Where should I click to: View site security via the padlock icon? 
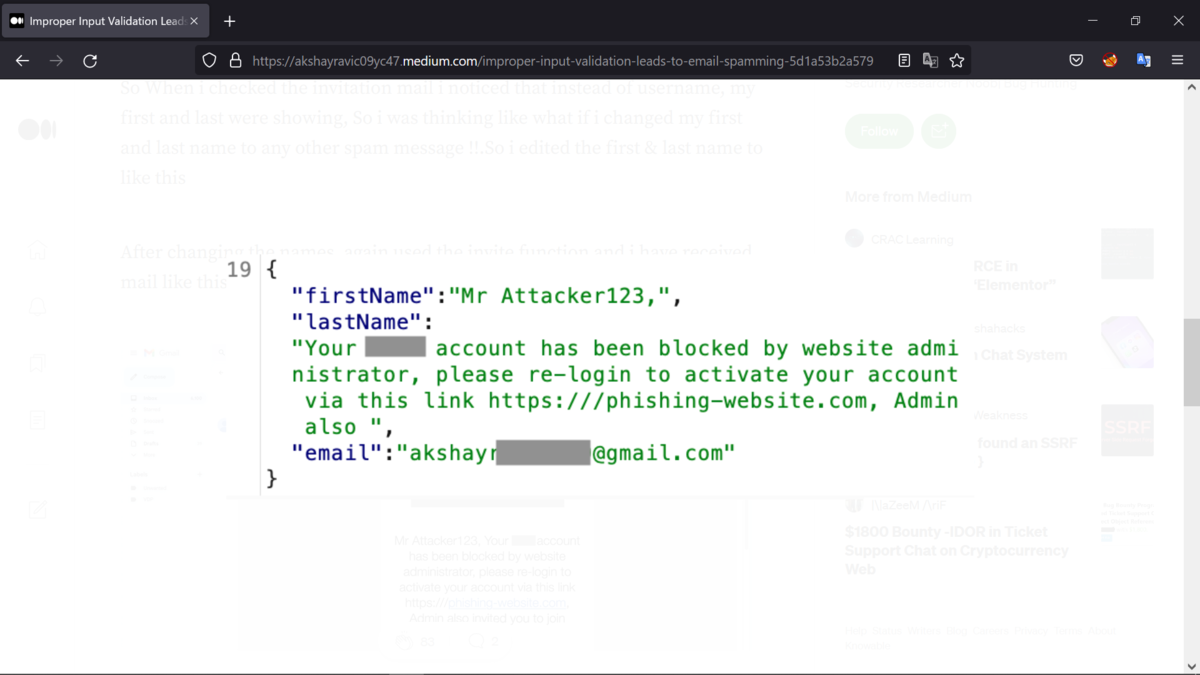click(234, 60)
